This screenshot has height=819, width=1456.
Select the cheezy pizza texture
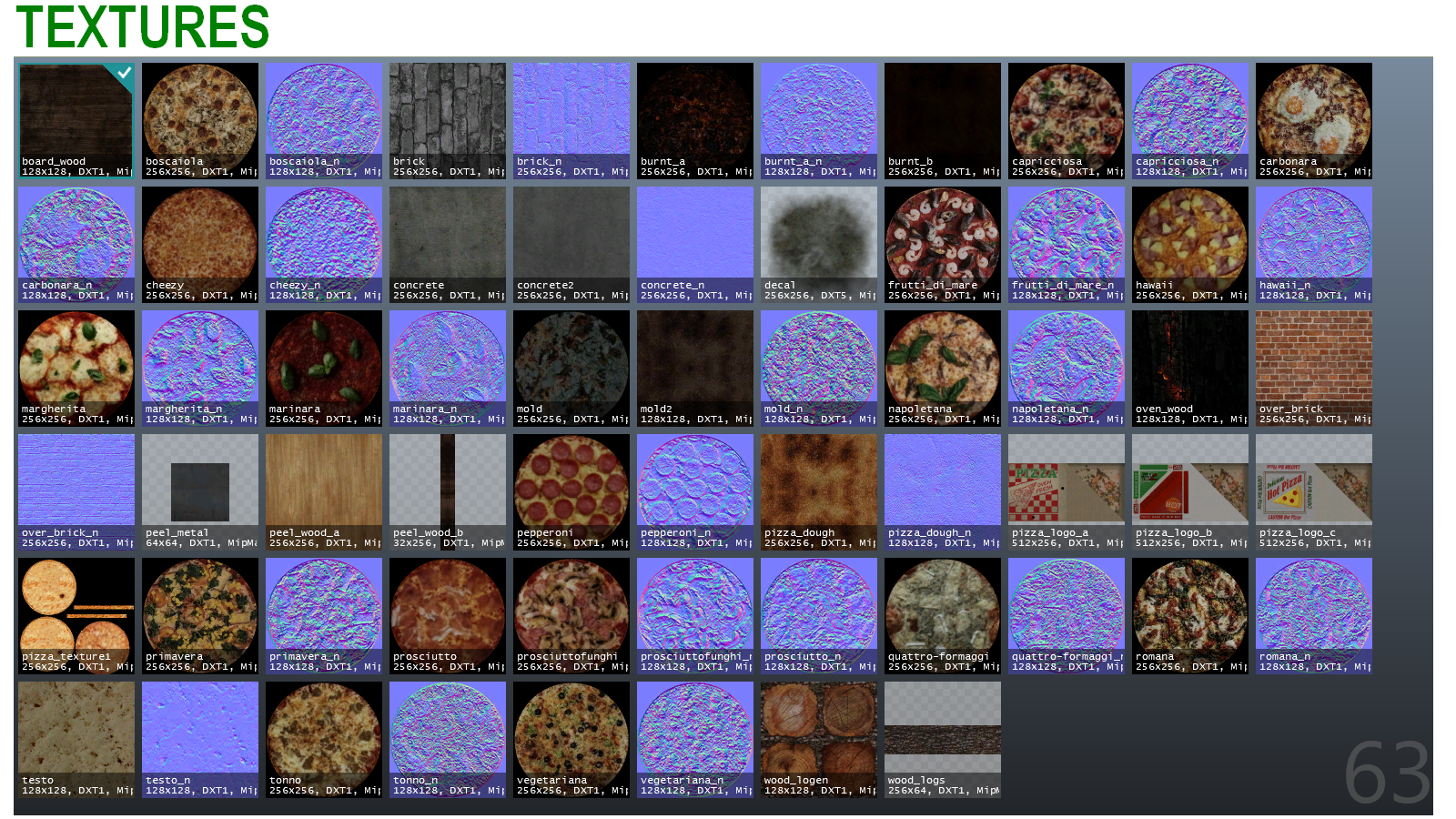coord(200,245)
